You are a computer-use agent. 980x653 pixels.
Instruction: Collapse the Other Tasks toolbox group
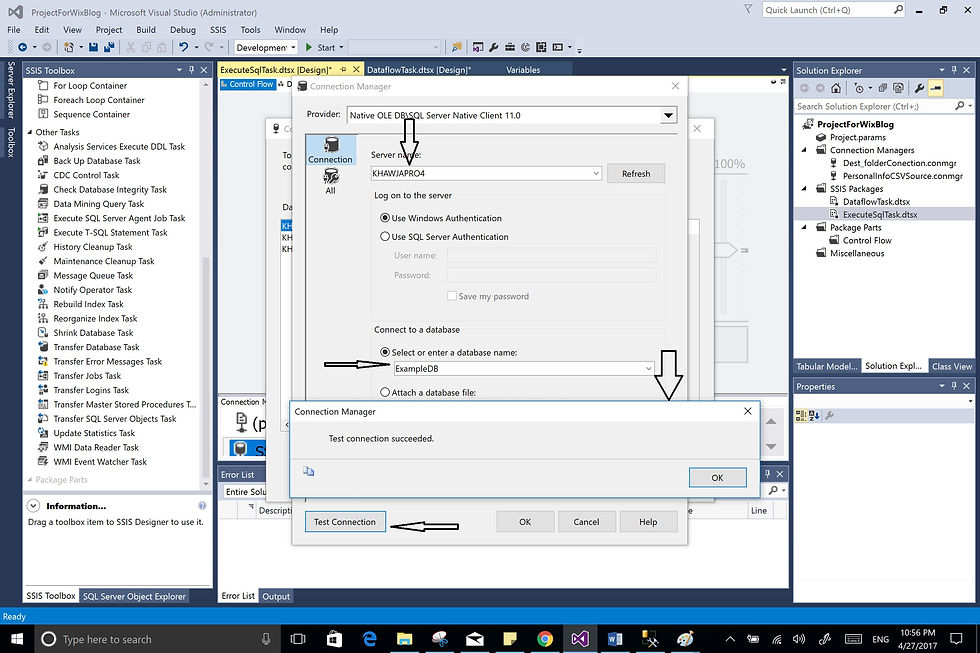(29, 132)
